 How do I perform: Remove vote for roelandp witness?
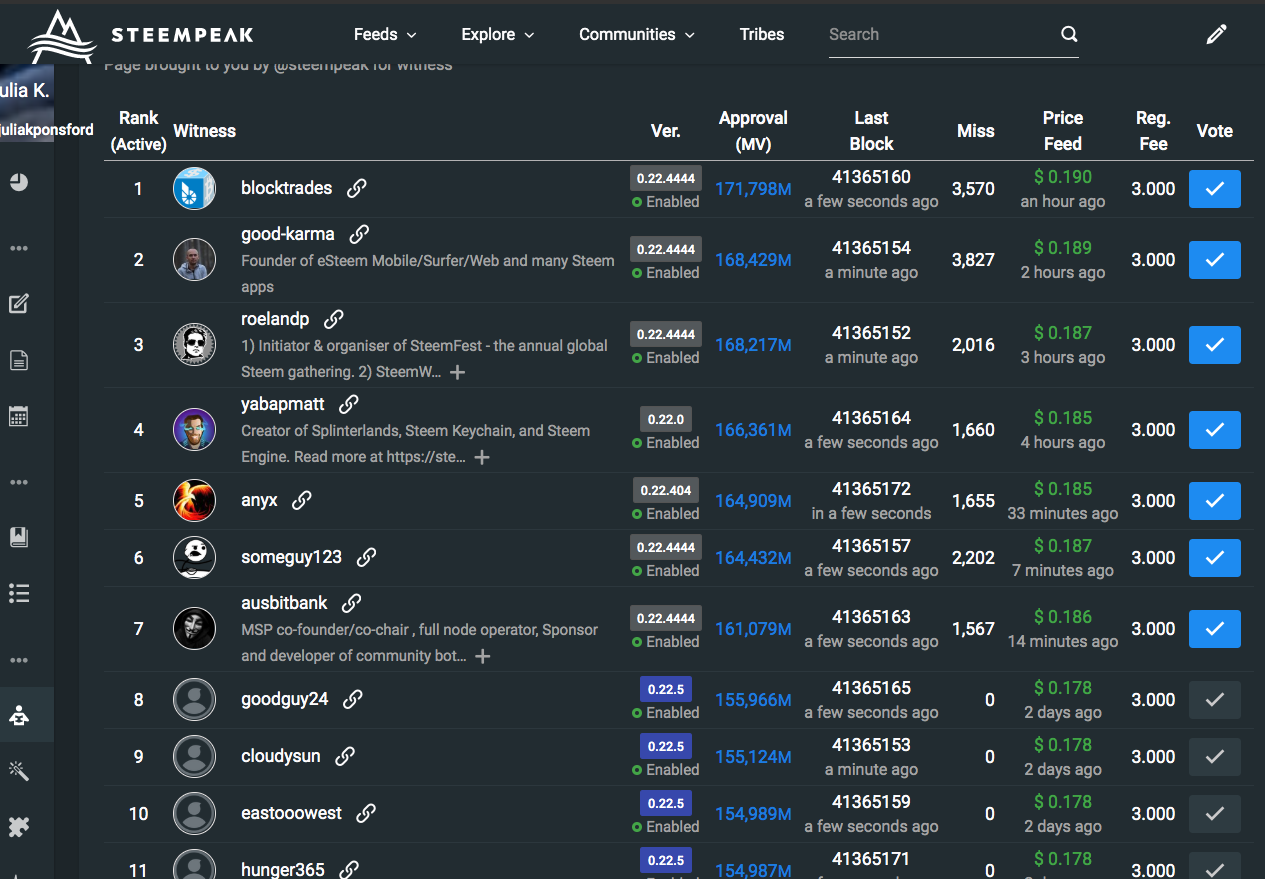(1215, 345)
